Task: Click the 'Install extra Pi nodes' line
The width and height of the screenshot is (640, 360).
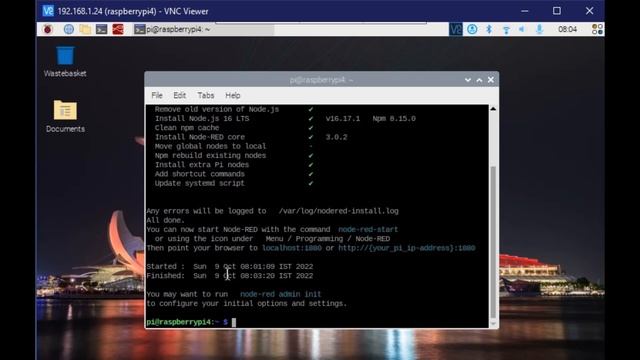Action: pos(202,165)
